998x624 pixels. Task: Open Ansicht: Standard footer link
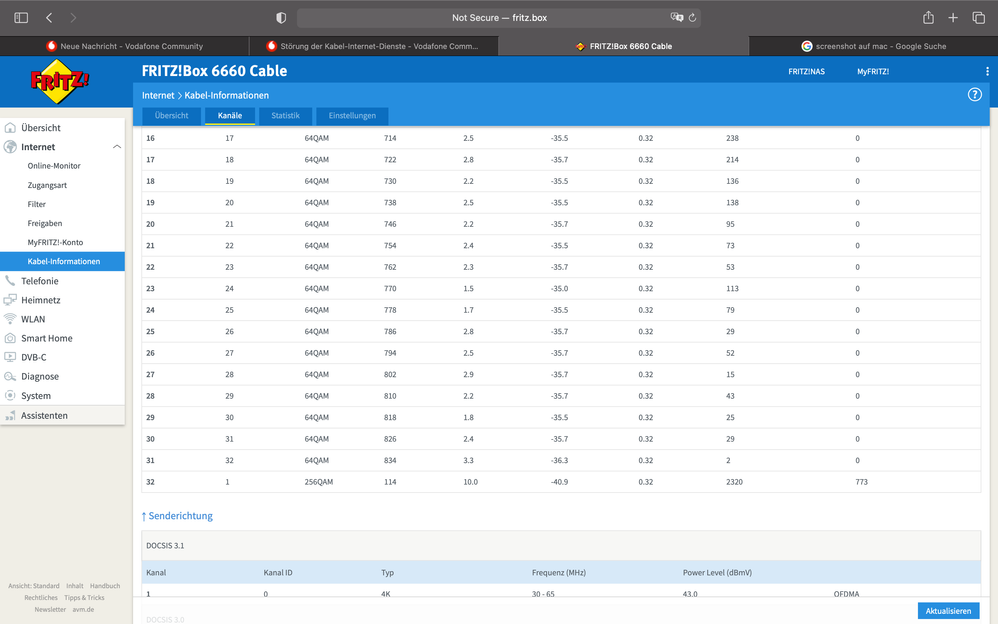[34, 586]
